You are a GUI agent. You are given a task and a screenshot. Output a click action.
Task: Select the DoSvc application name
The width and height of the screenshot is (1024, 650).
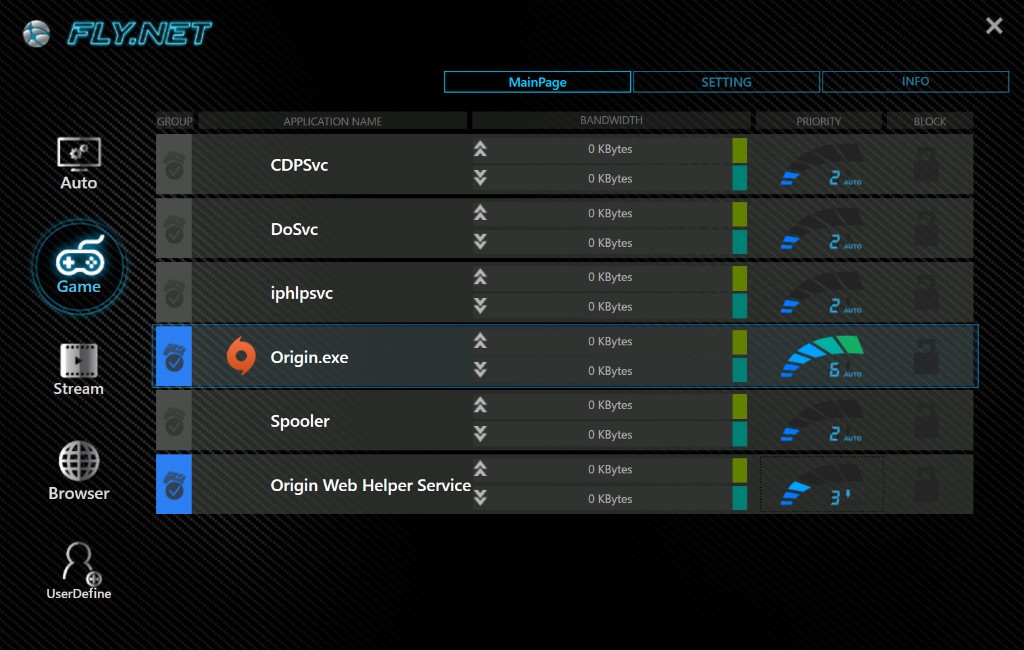295,229
